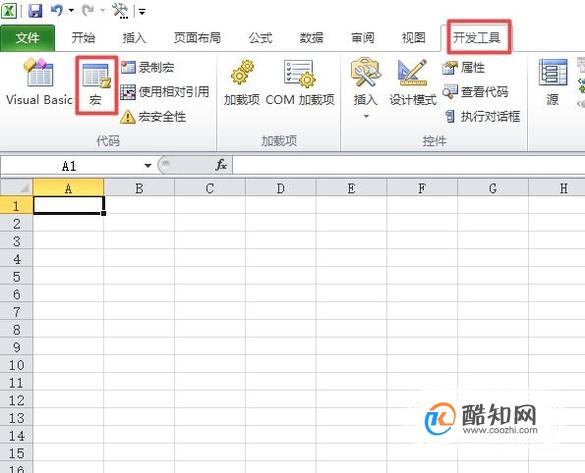
Task: Save the workbook from Quick Access toolbar
Action: (x=35, y=10)
